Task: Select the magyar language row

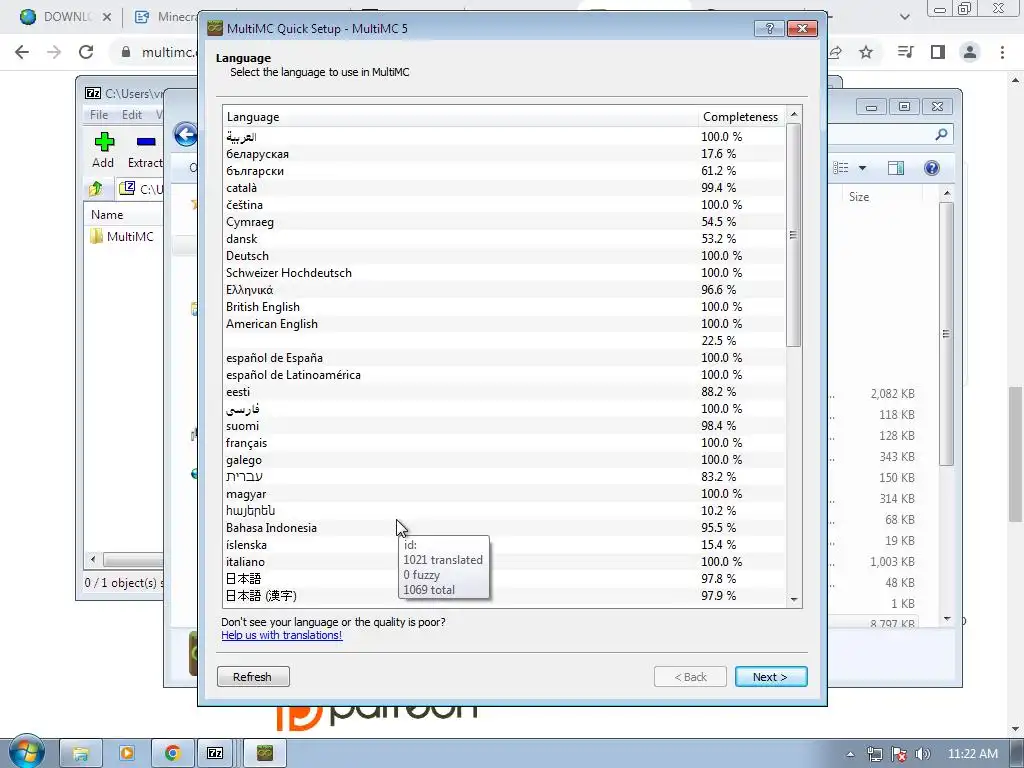Action: (x=504, y=493)
